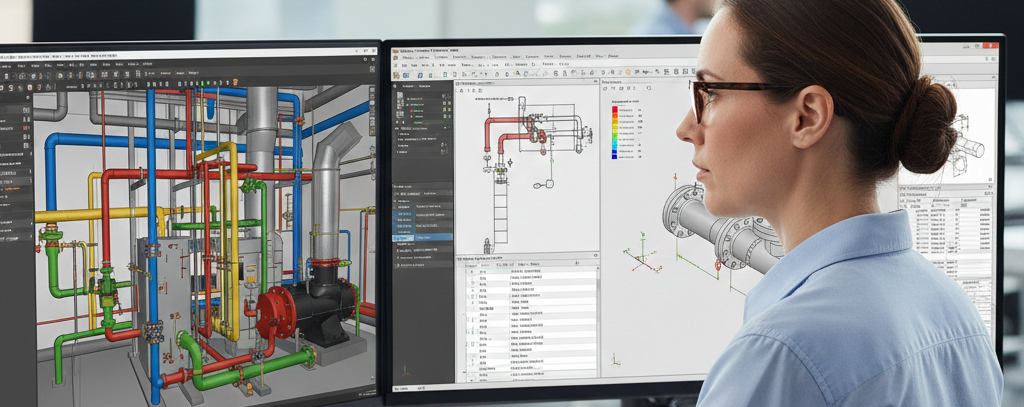Viewport: 1024px width, 407px height.
Task: Open dropdown at right of legend panel toolbar
Action: [648, 88]
